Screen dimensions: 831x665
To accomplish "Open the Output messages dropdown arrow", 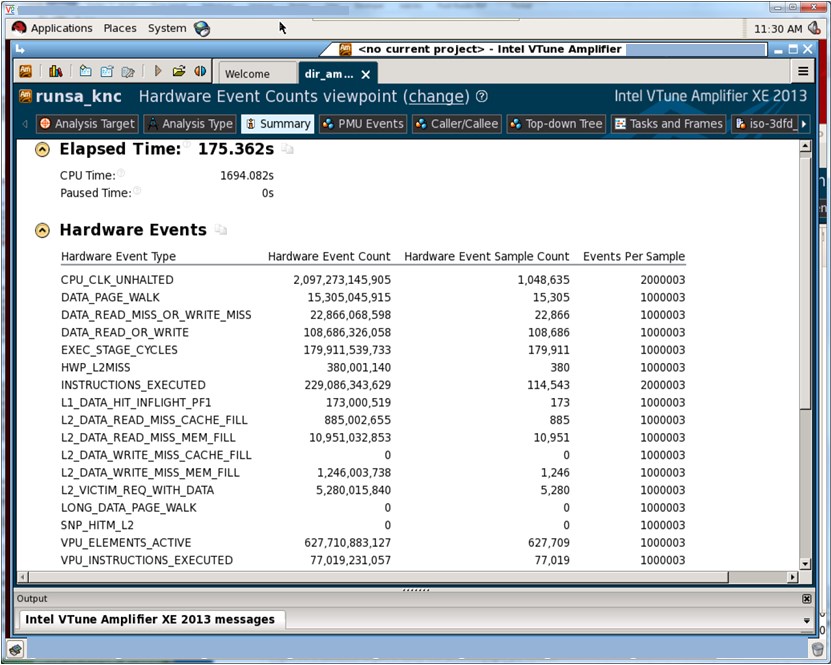I will [x=807, y=620].
